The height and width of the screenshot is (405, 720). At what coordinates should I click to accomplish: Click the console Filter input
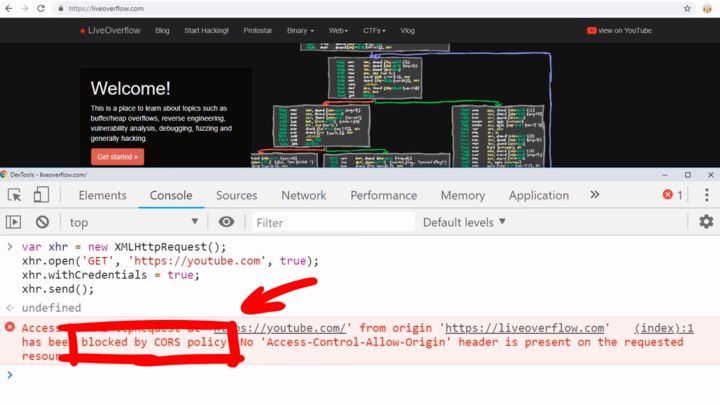tap(333, 223)
